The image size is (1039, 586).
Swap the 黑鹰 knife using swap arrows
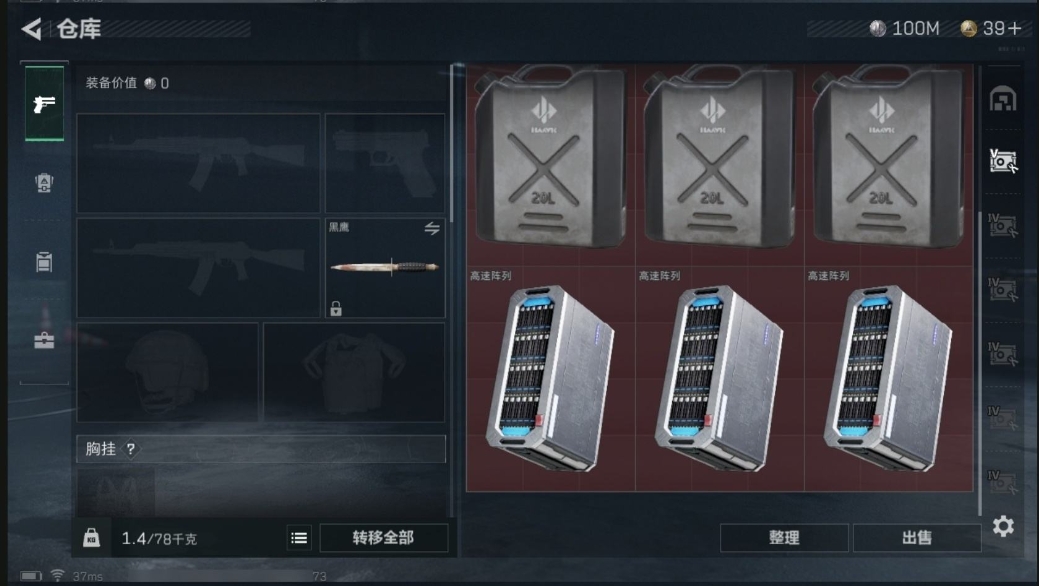[432, 229]
